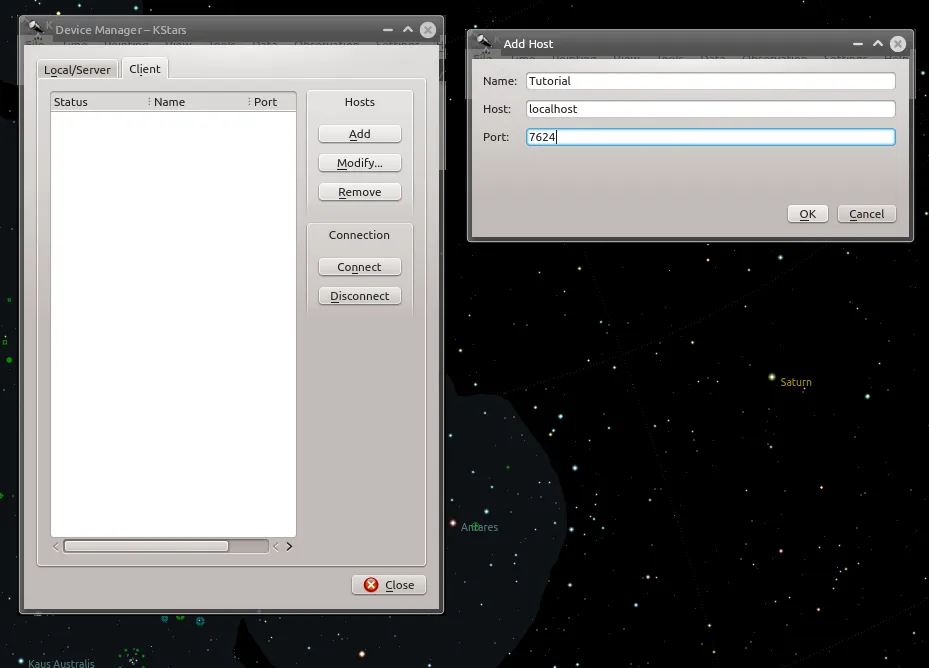929x668 pixels.
Task: Close the Device Manager with the Close button
Action: (389, 585)
